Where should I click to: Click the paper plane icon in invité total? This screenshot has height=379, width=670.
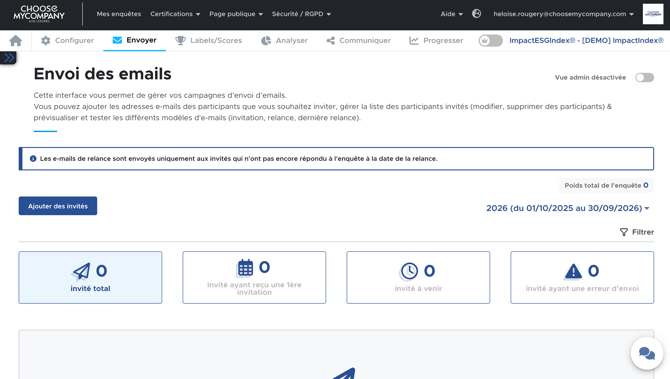point(82,271)
